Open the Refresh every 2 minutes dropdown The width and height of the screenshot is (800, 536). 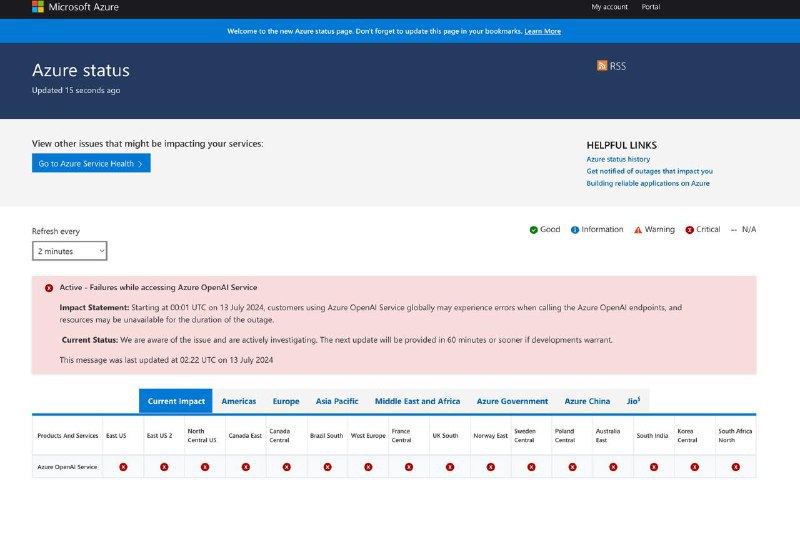click(69, 251)
